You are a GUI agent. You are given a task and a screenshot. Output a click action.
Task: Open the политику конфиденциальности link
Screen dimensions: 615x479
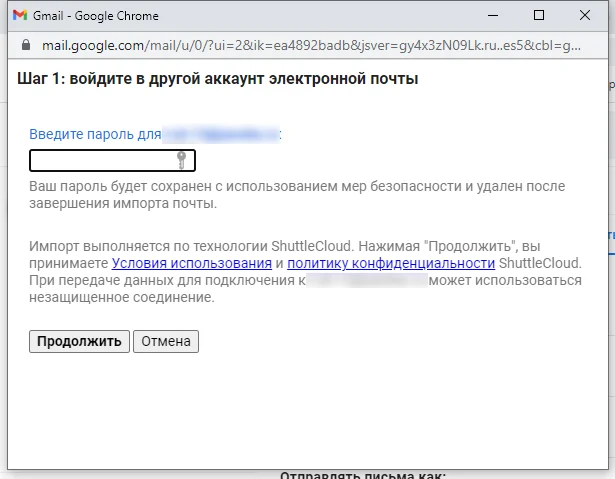pos(391,263)
